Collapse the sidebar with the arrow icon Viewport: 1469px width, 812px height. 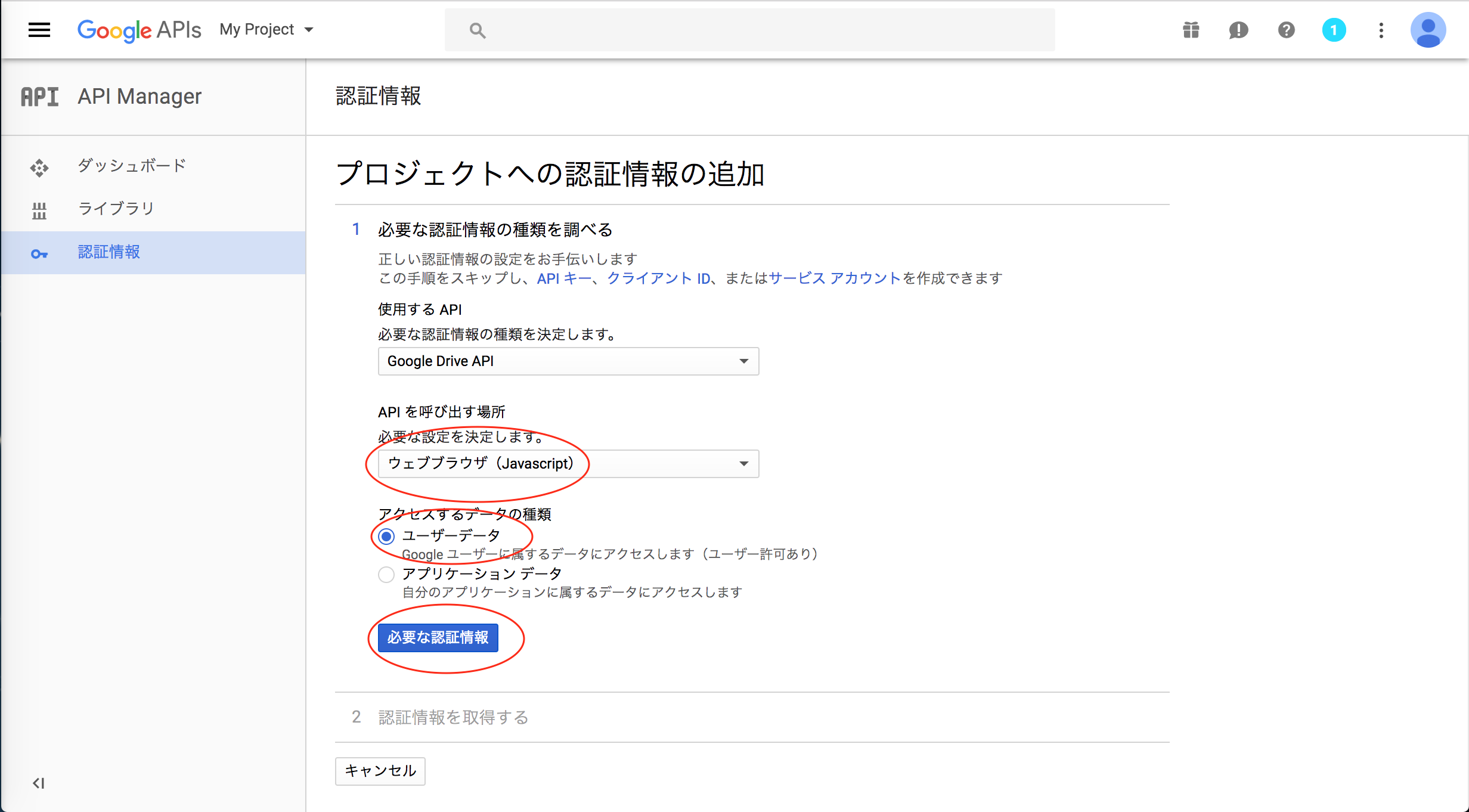[39, 783]
